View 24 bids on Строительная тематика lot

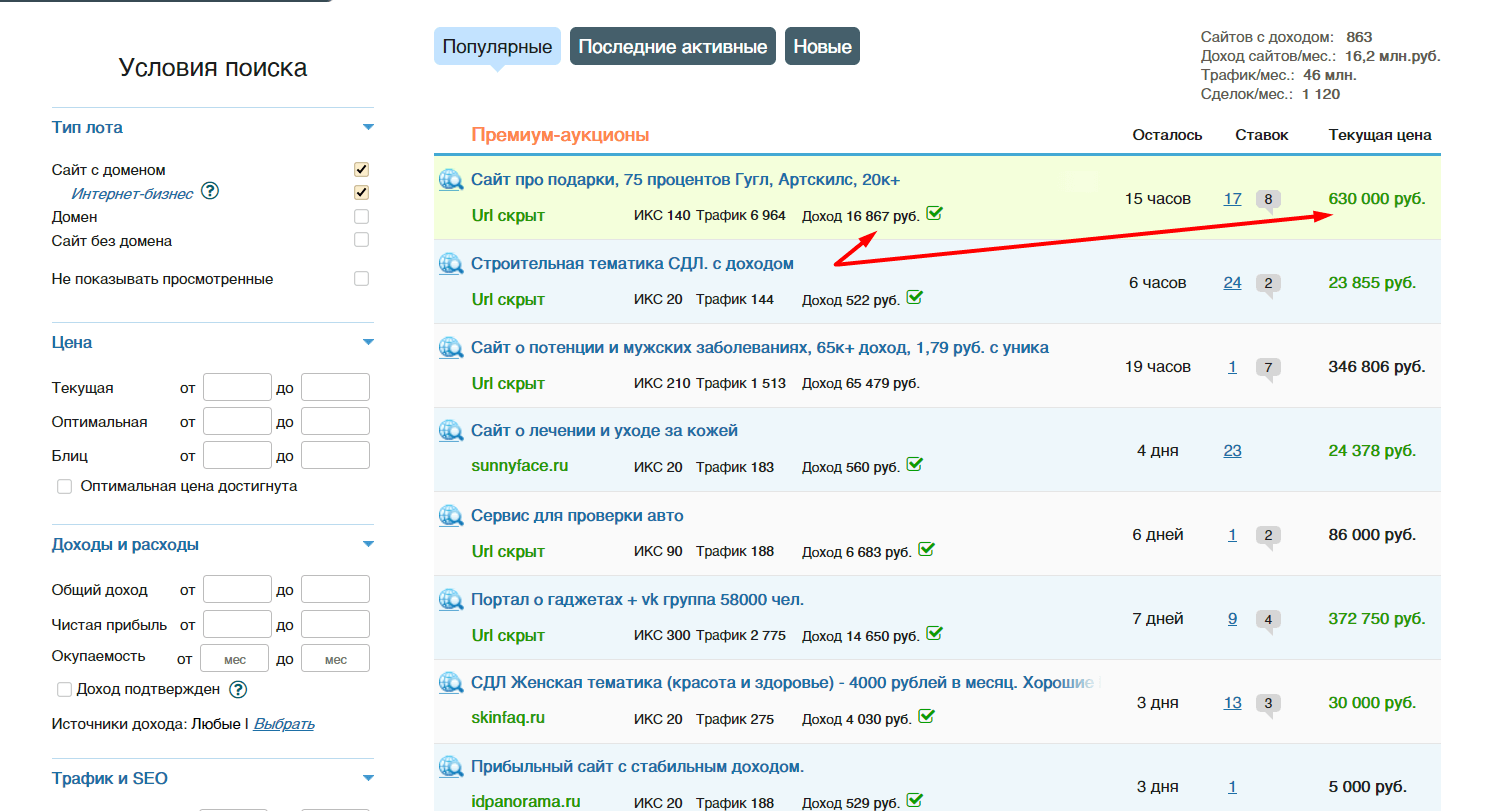1232,283
